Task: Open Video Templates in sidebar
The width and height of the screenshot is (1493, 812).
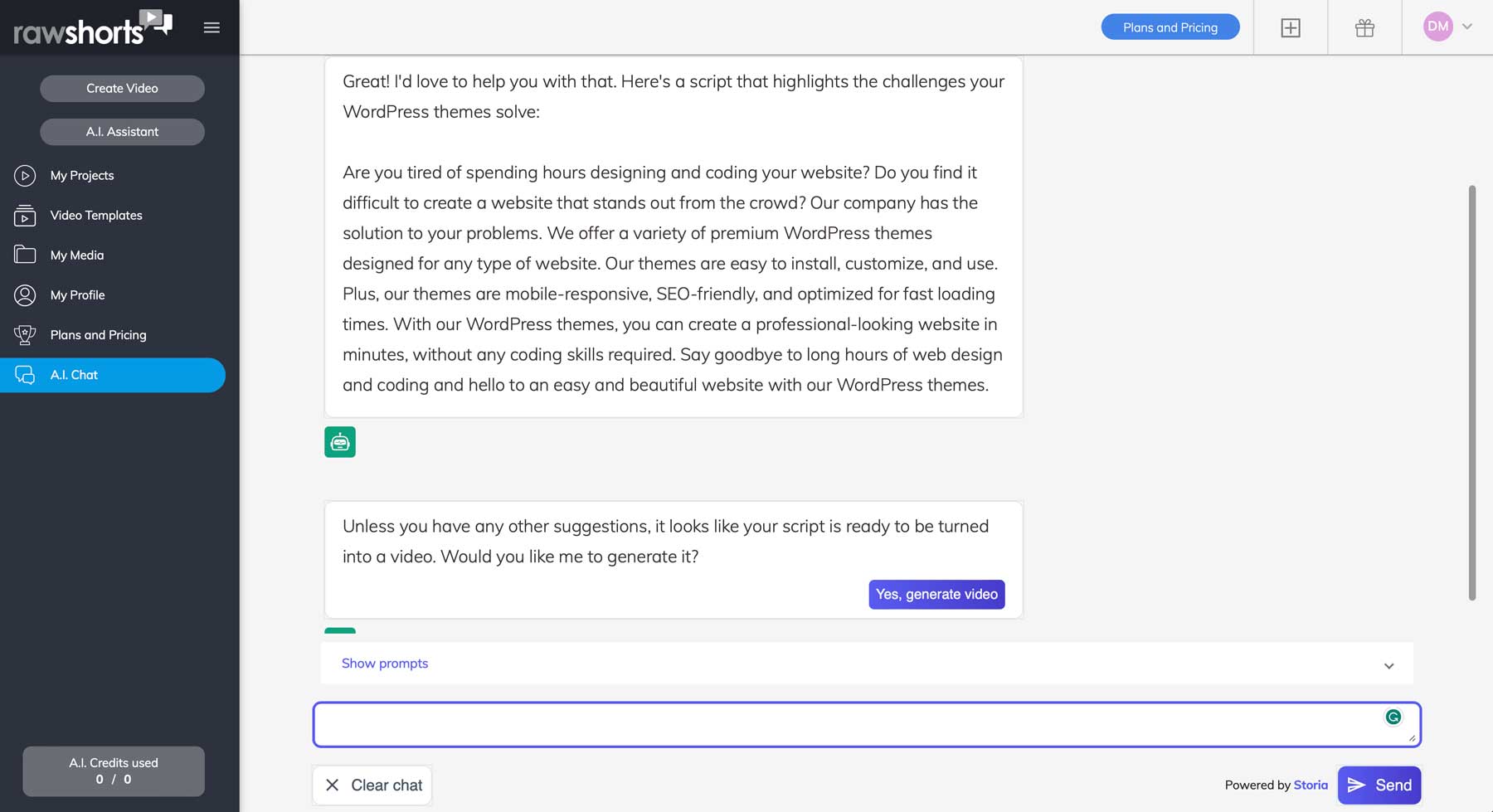Action: [96, 216]
